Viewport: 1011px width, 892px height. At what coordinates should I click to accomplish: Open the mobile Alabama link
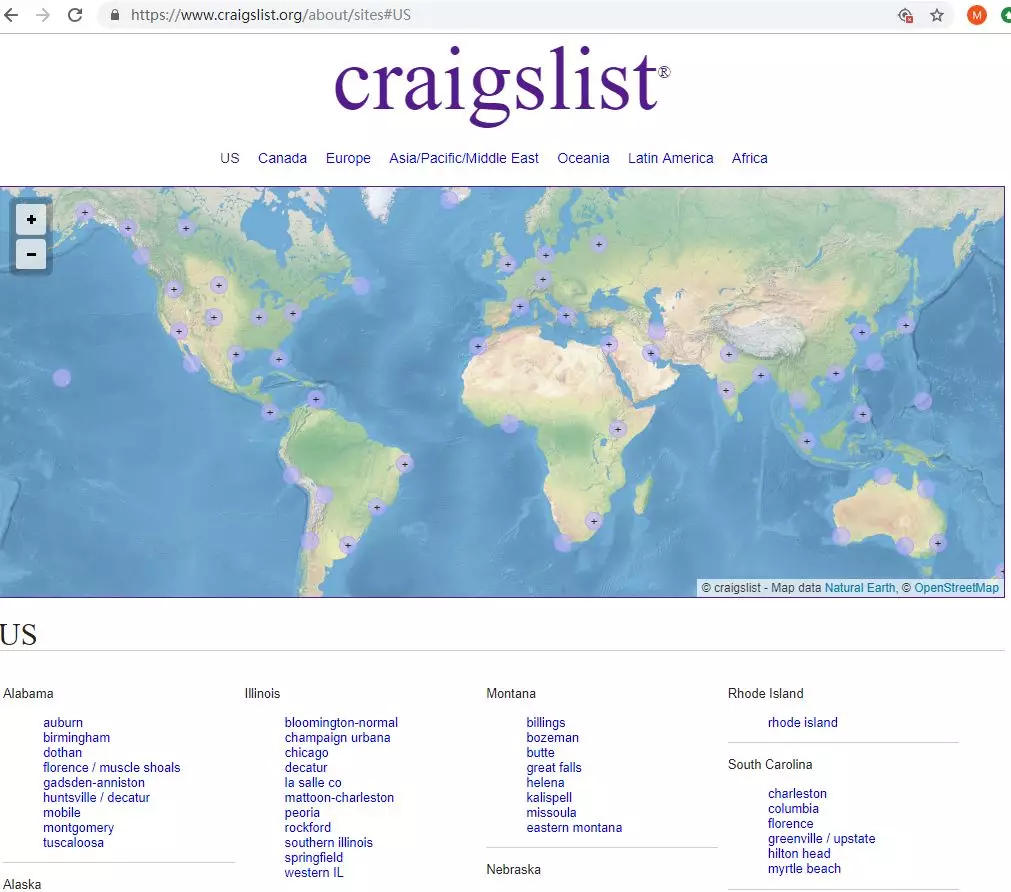click(x=62, y=813)
